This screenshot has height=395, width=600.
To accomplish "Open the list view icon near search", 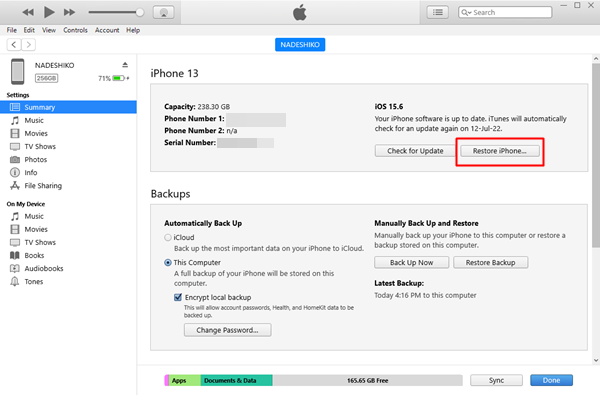I will coord(437,12).
